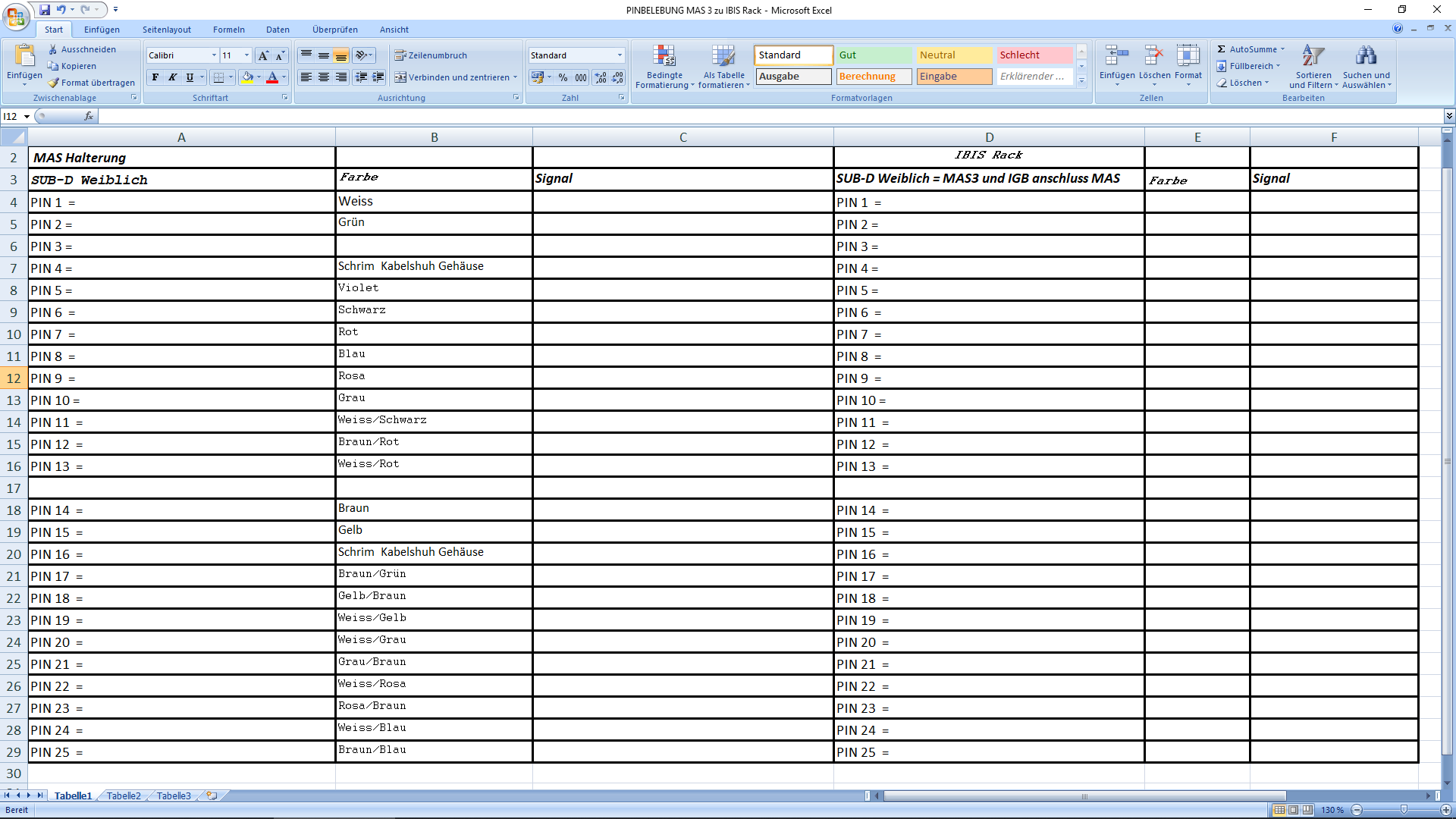Toggle bottom vertical alignment
Screen dimensions: 1456x819
pyautogui.click(x=341, y=55)
